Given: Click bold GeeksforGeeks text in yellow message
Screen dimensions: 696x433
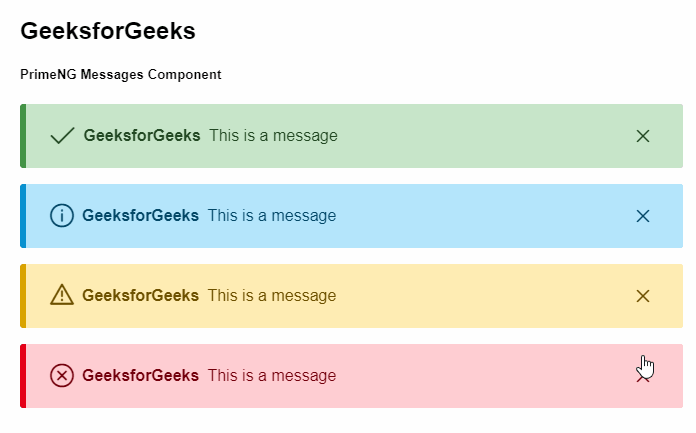Looking at the screenshot, I should (140, 295).
